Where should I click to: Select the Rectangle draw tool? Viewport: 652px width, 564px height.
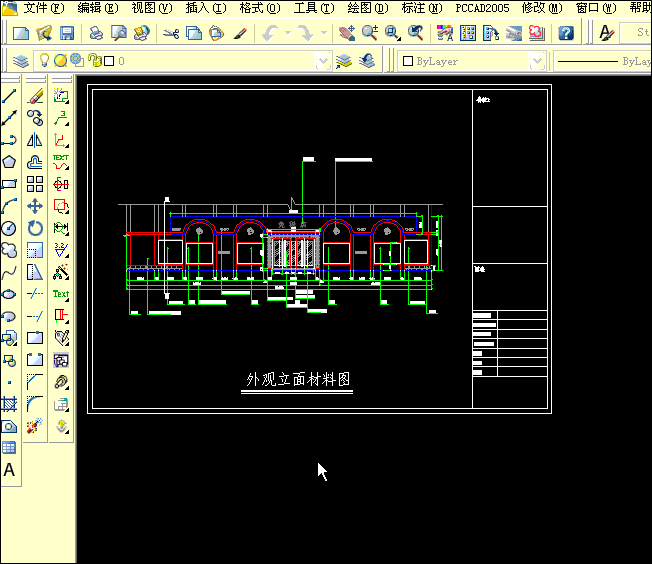(9, 184)
